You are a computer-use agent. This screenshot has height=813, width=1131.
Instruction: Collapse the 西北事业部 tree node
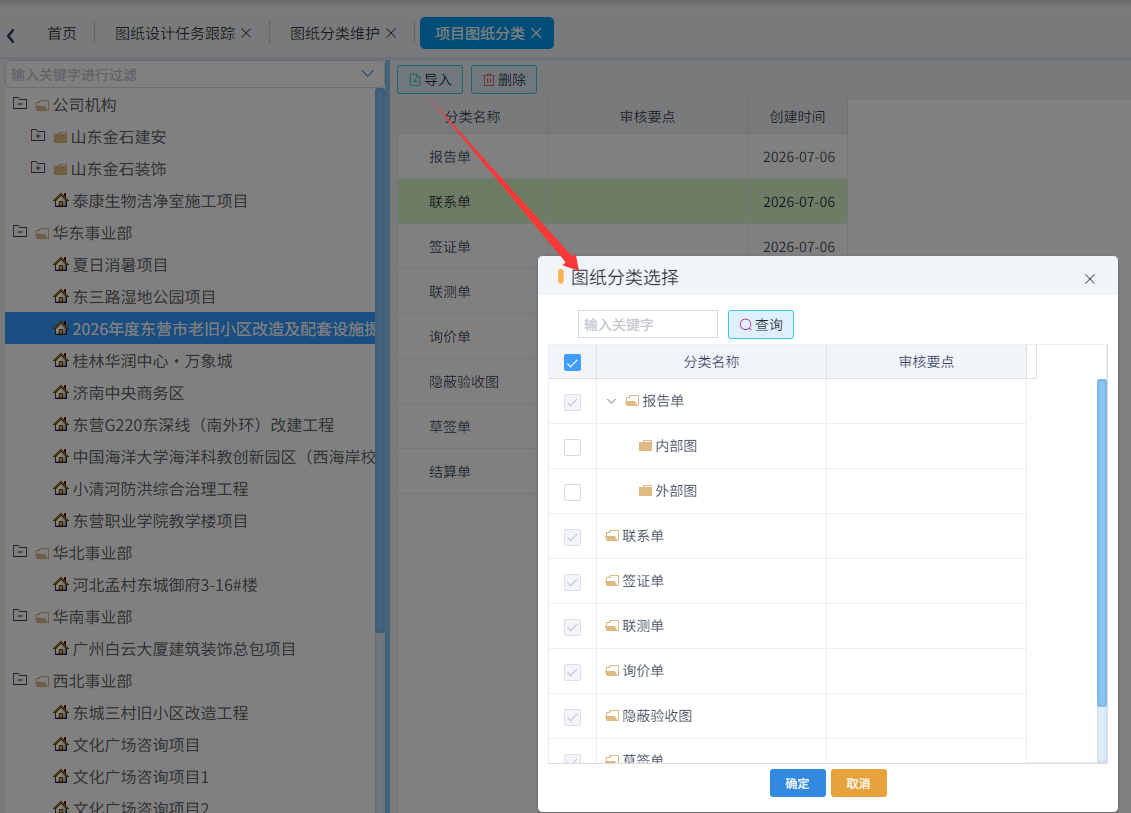(x=20, y=680)
